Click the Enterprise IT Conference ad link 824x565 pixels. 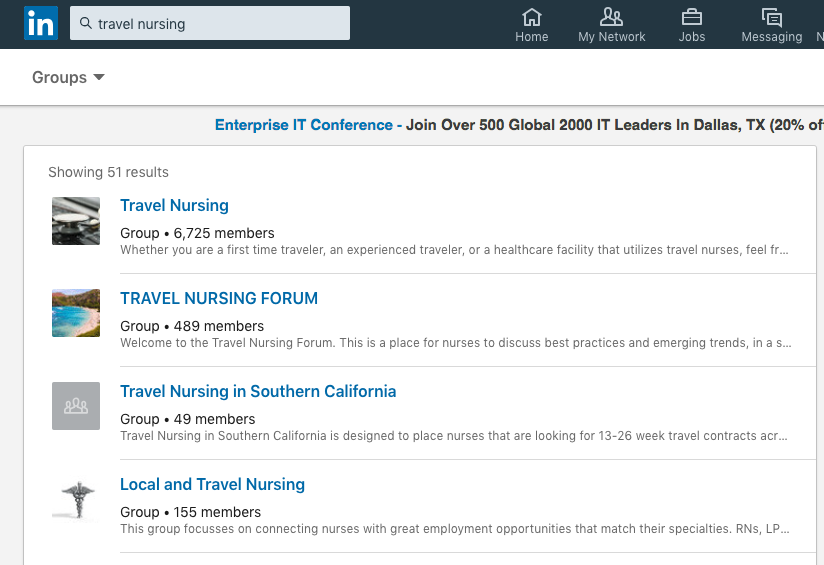pyautogui.click(x=303, y=125)
